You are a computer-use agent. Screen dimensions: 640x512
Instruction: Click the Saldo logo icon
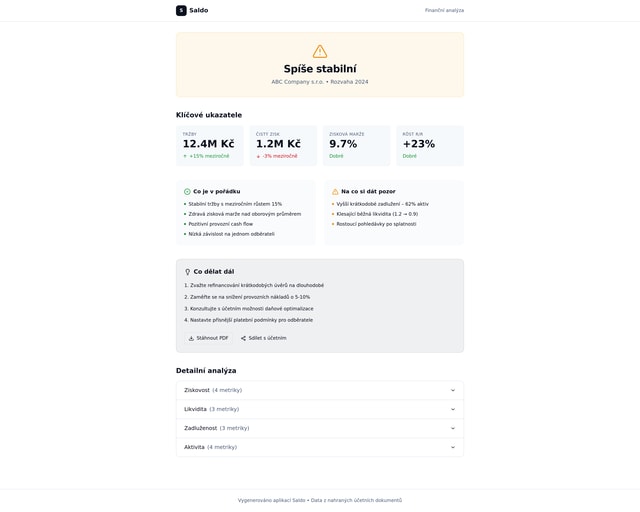coord(181,10)
